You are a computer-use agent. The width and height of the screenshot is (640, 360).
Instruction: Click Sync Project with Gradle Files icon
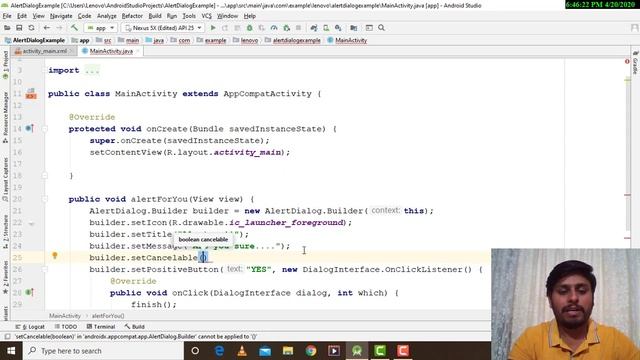(x=313, y=28)
